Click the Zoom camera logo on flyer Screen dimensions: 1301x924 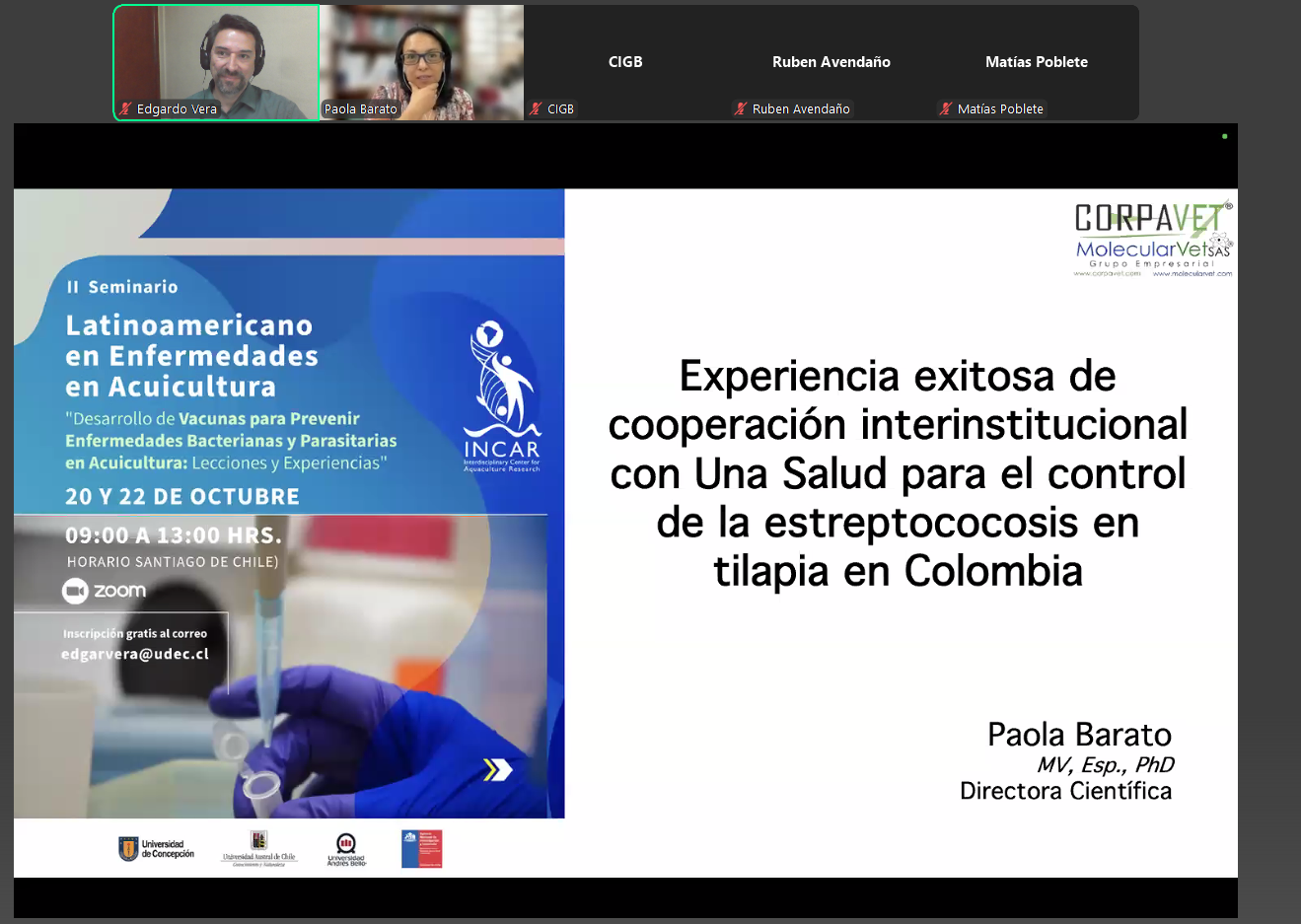[75, 591]
